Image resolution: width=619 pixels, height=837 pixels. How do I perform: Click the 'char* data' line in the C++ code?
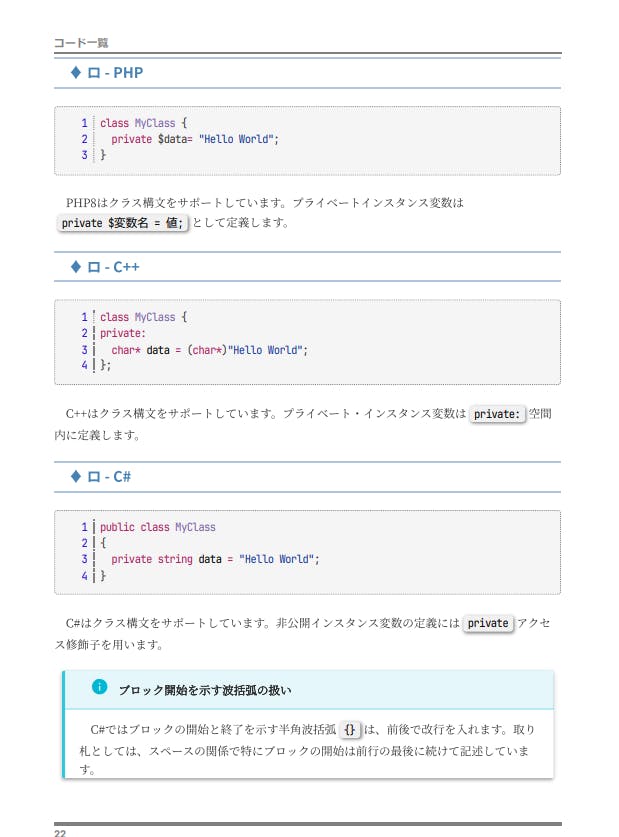tap(209, 350)
